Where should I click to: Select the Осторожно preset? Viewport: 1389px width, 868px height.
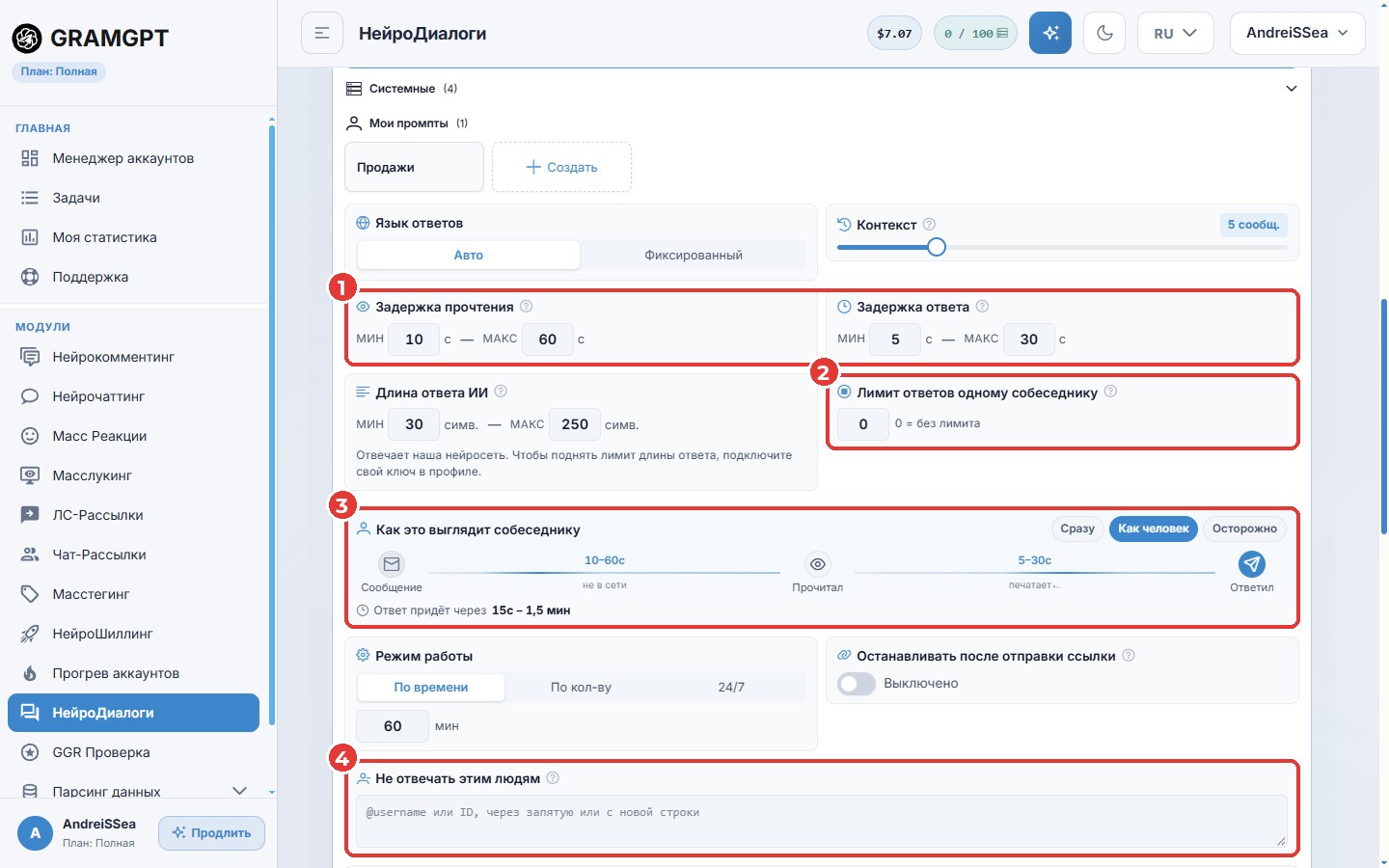click(x=1244, y=529)
